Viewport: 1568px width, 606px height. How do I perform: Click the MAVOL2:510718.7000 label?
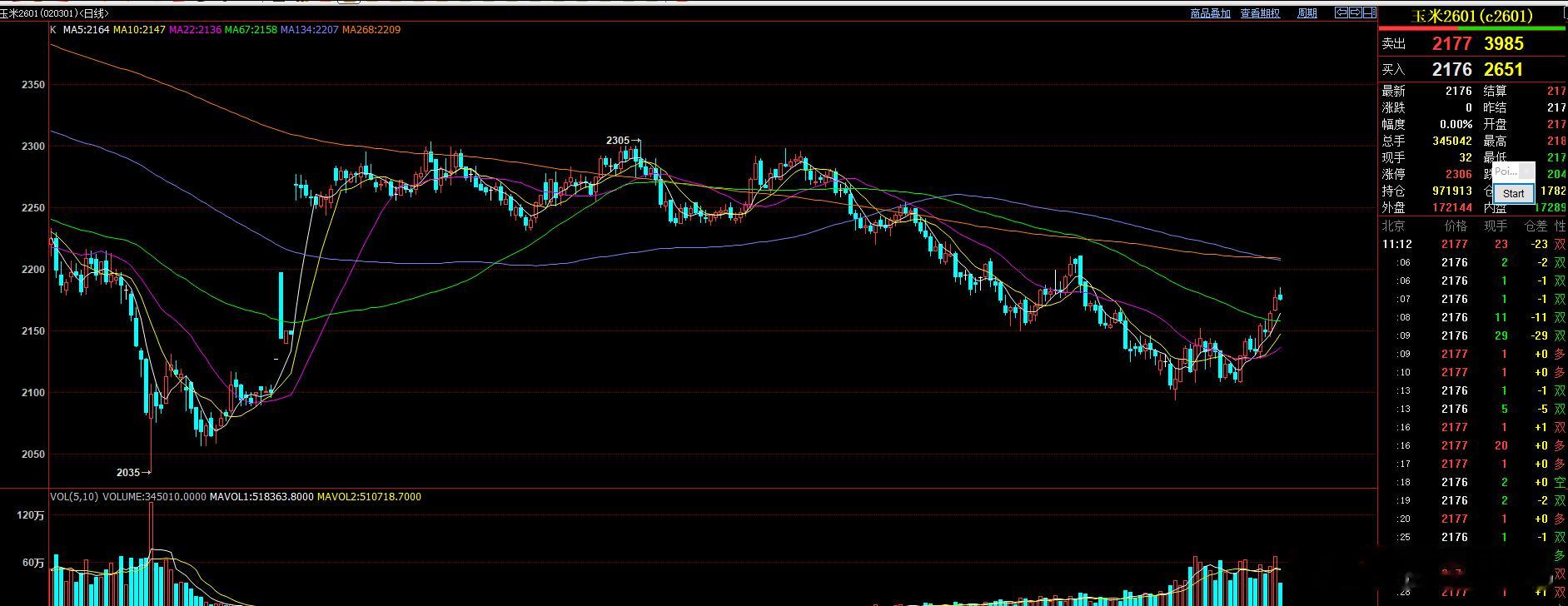tap(369, 497)
